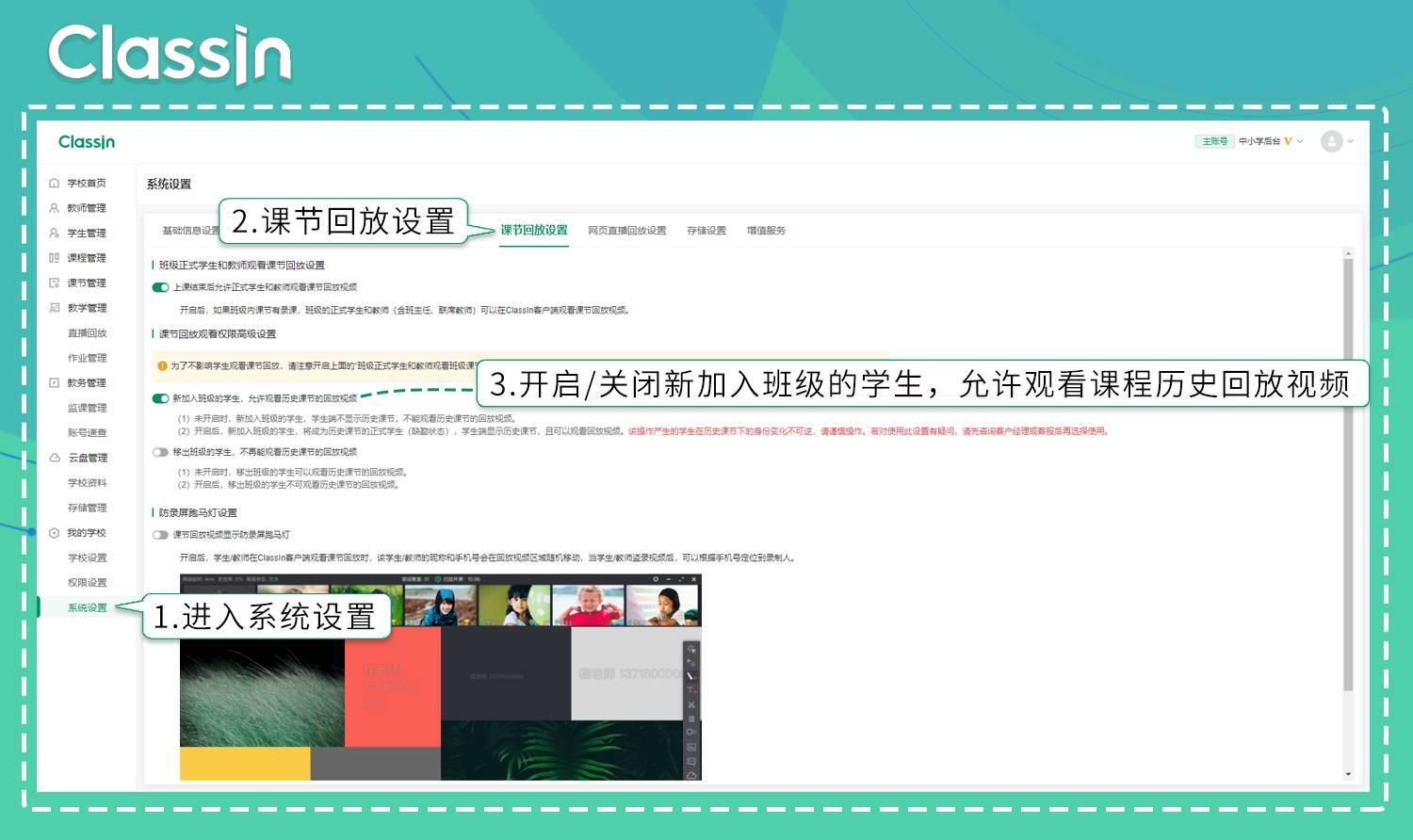Open the 增值服务 tab
The height and width of the screenshot is (840, 1413).
(x=766, y=231)
